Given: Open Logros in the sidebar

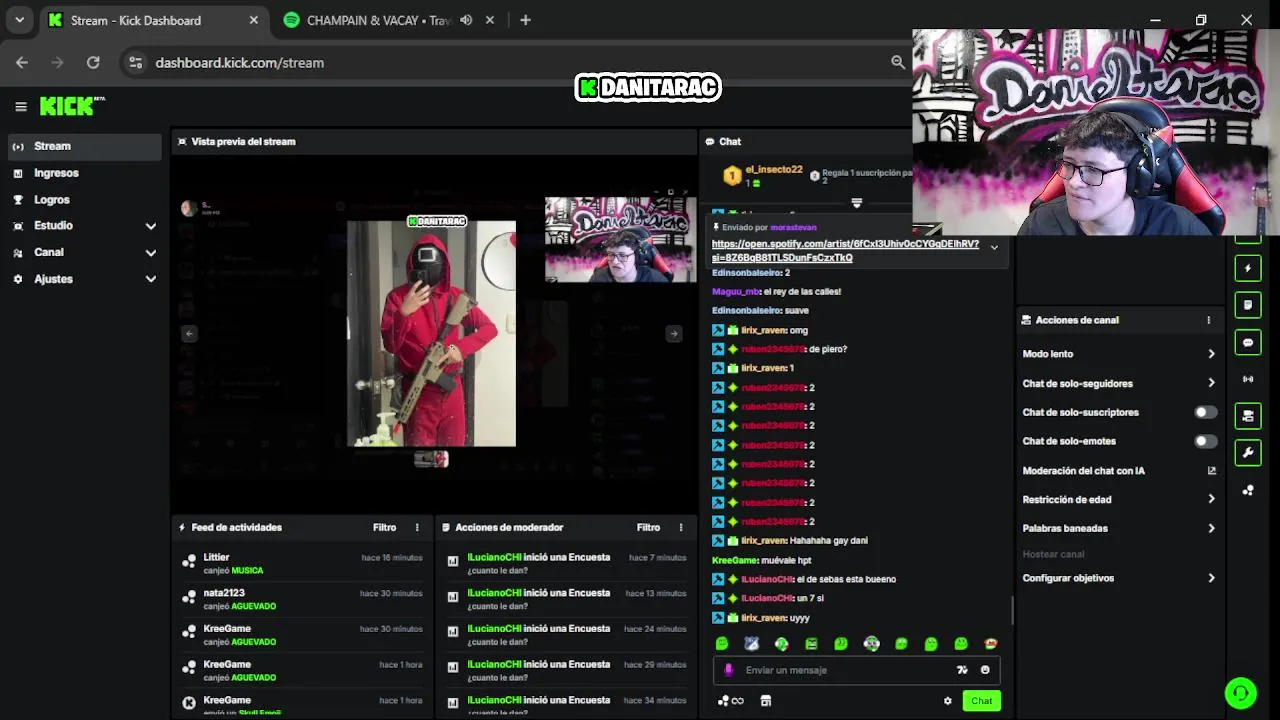Looking at the screenshot, I should [85, 200].
